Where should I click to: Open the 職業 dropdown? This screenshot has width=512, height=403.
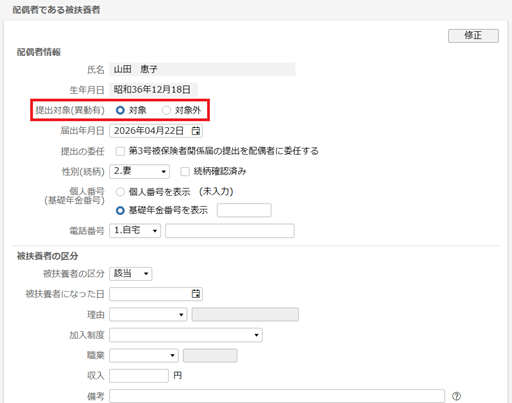[144, 356]
